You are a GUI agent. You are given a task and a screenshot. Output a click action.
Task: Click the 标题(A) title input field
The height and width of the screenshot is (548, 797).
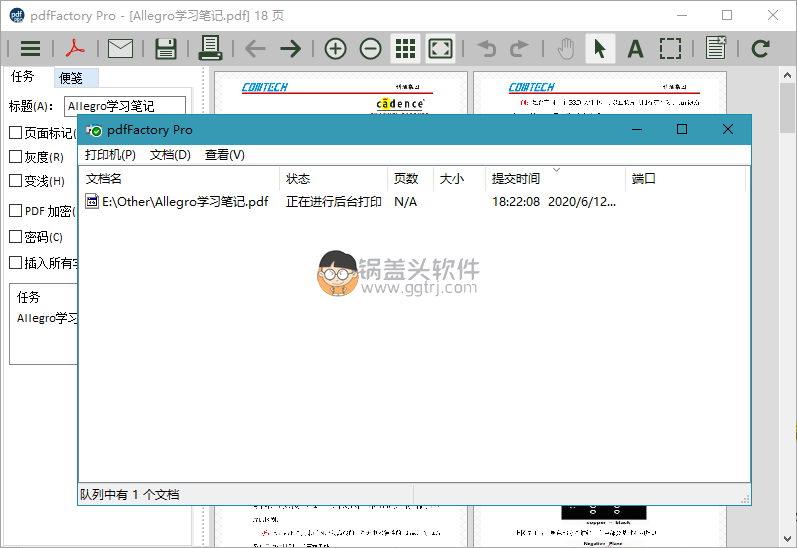coord(125,106)
